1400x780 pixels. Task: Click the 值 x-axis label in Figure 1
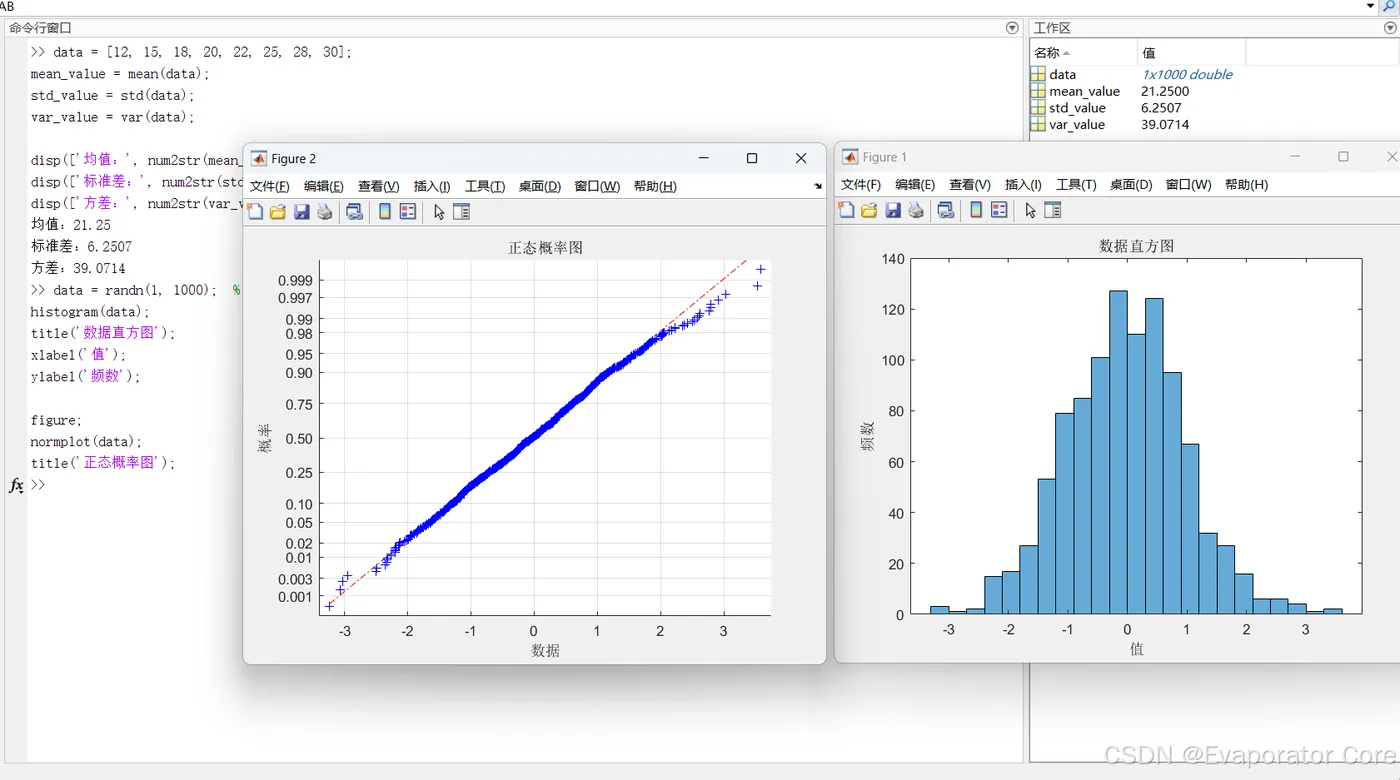pos(1136,649)
